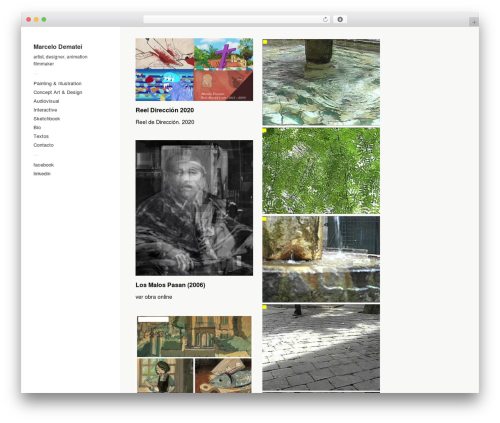Open the Textos link in sidebar
The image size is (500, 423).
41,136
